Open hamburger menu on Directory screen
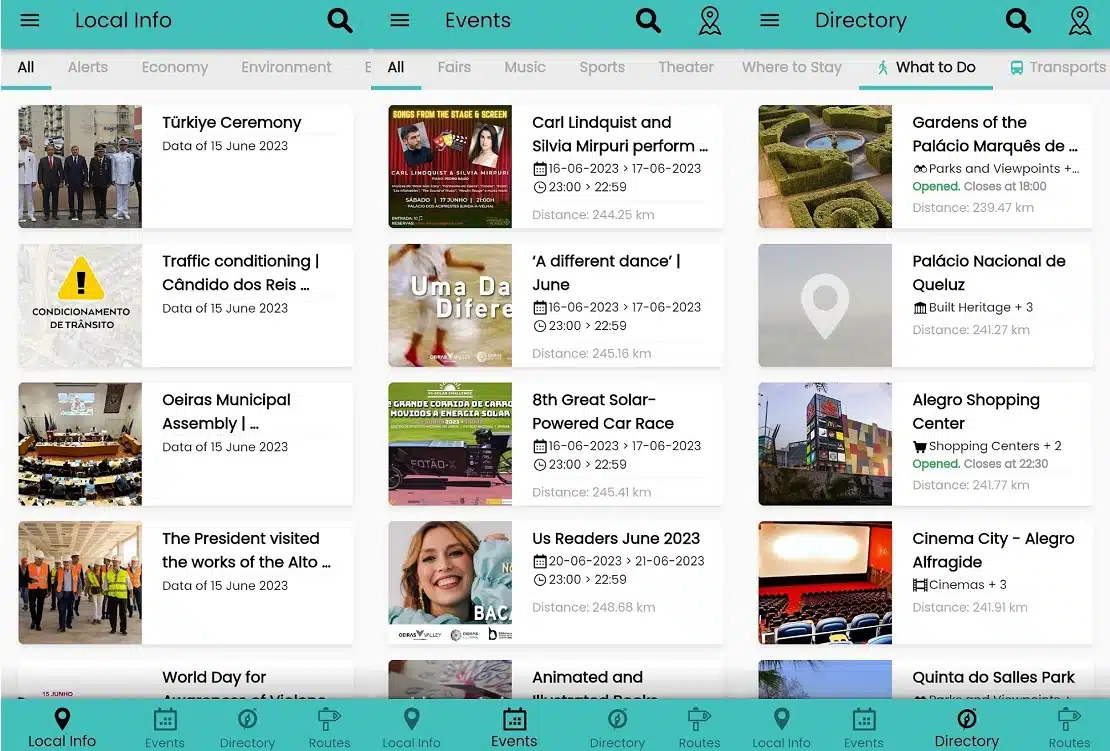 [x=769, y=20]
